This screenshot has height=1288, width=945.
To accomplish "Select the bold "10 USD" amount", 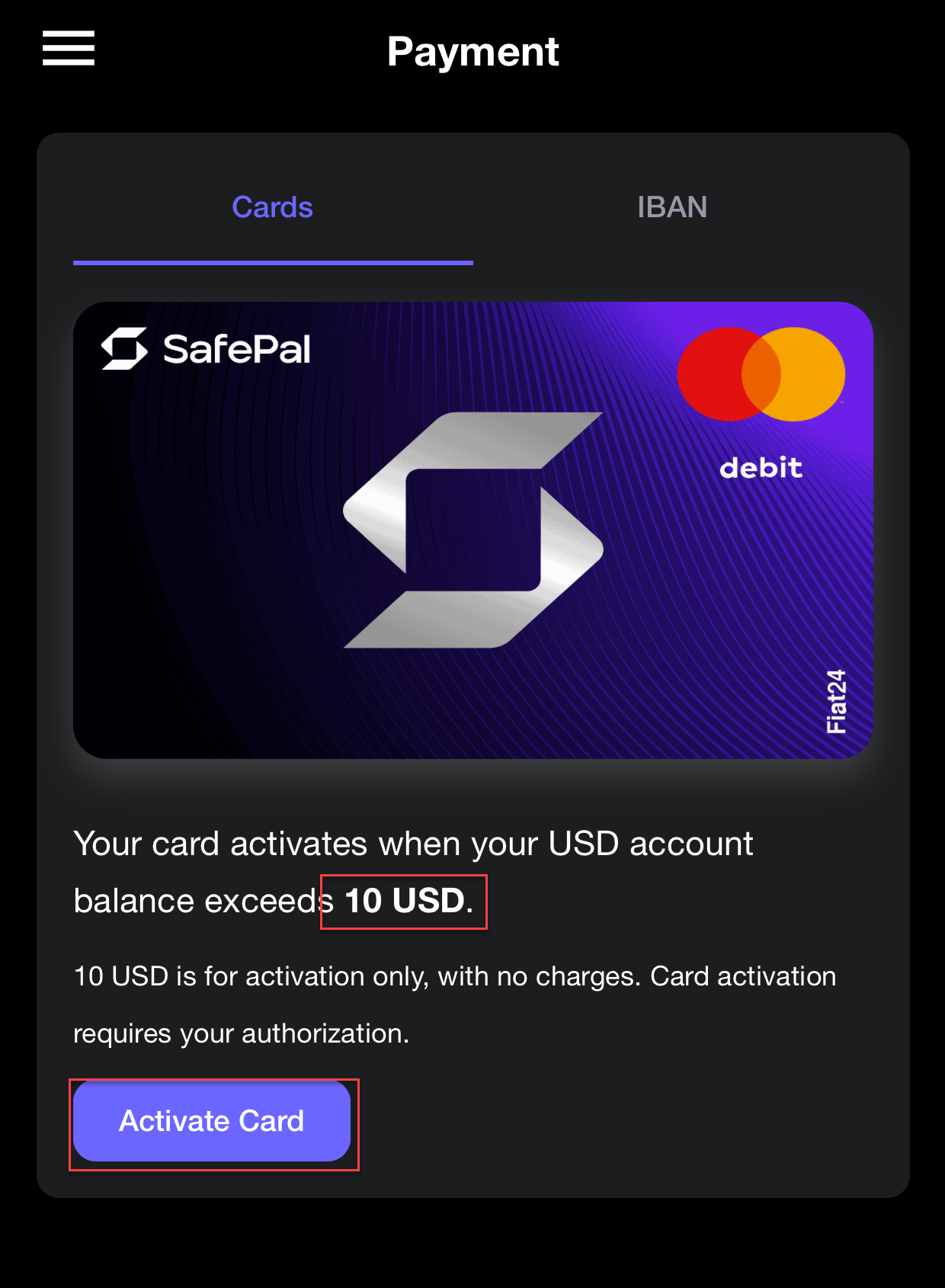I will coord(405,901).
